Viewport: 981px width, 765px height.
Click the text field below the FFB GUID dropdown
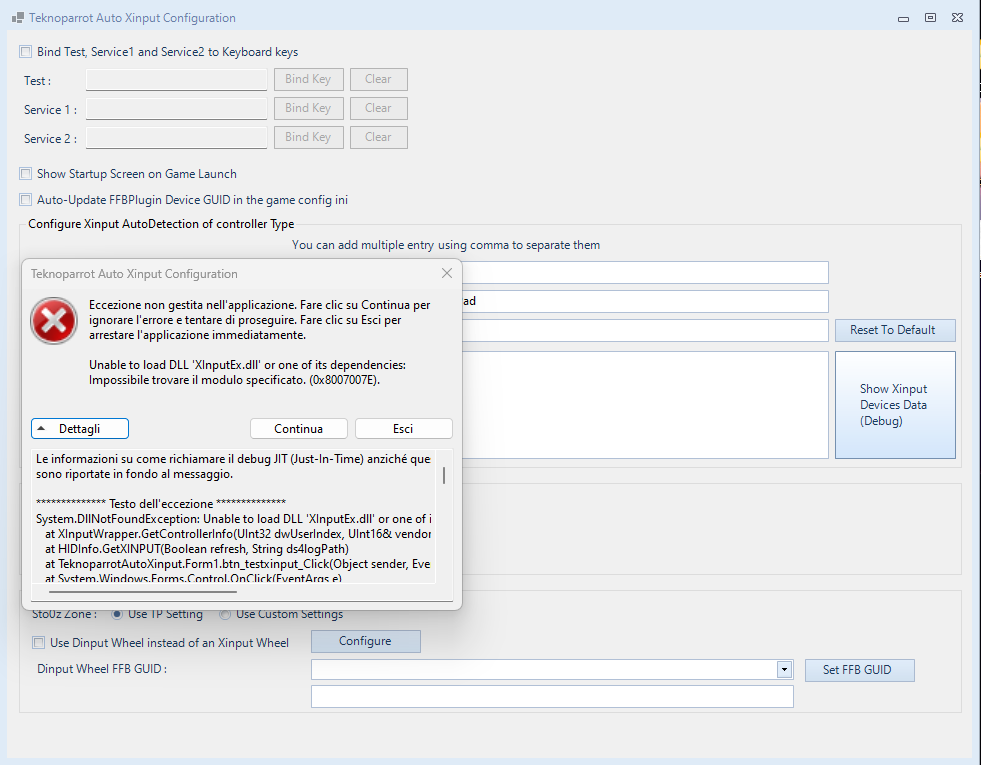click(552, 697)
